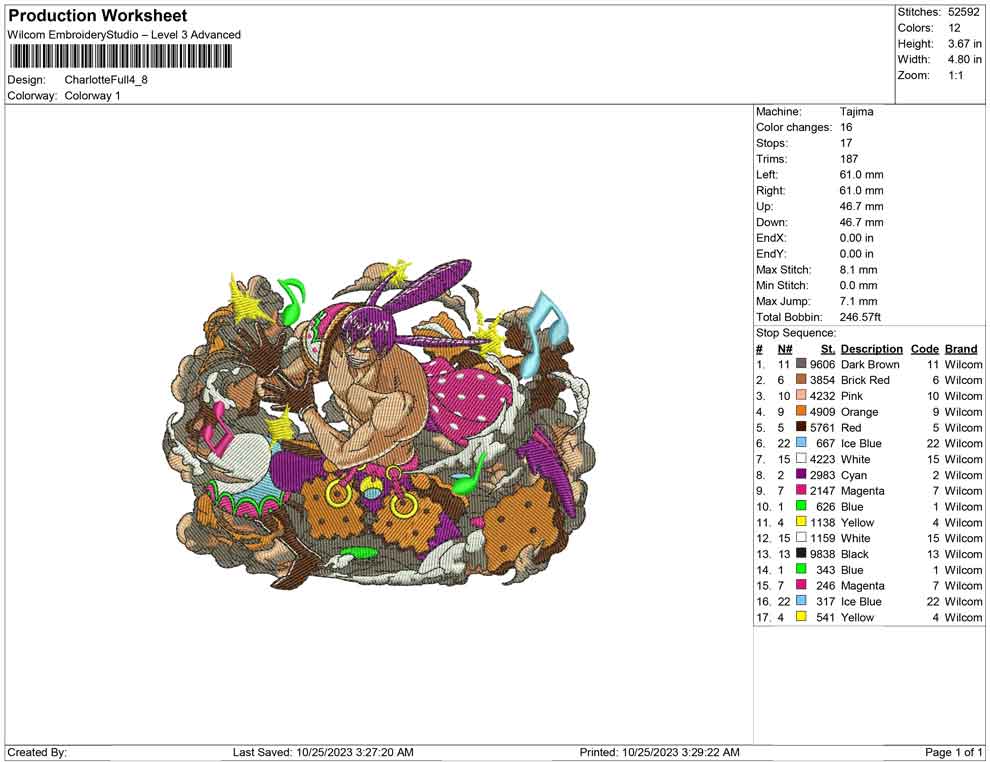This screenshot has height=762, width=990.
Task: Click the Code column header
Action: click(924, 348)
